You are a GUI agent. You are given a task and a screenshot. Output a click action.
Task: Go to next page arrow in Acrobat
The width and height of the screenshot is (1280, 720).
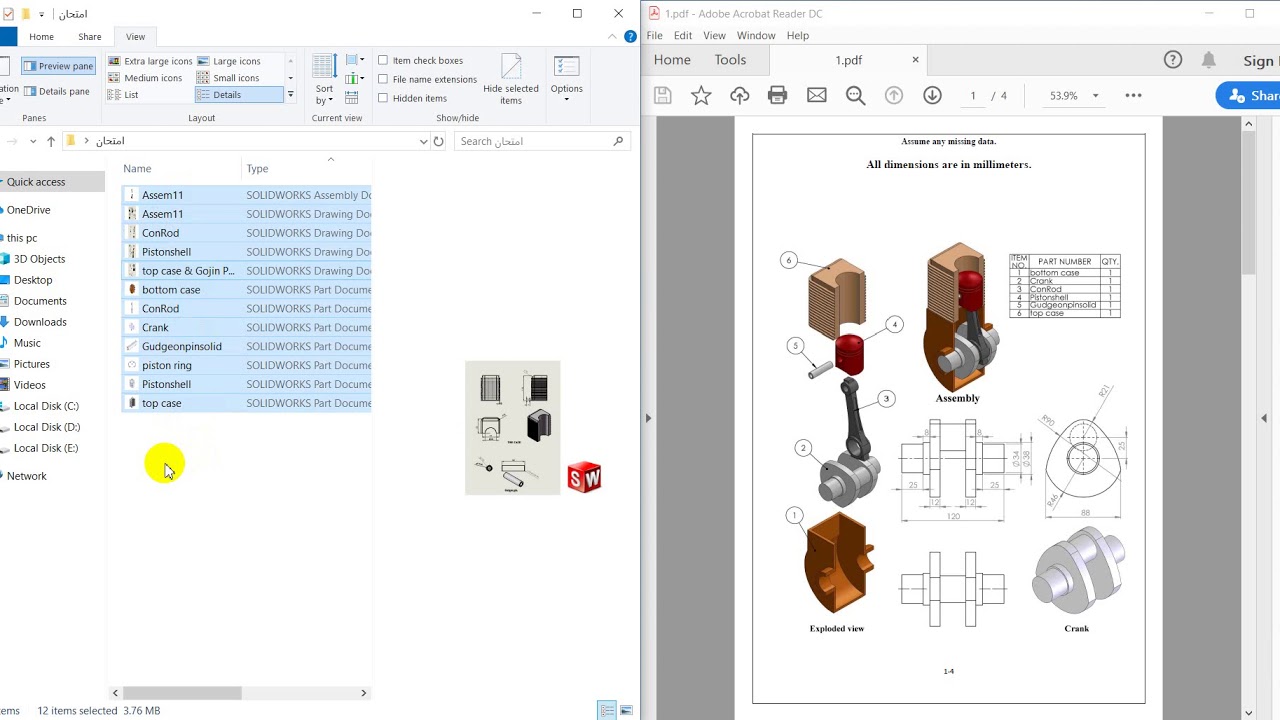tap(932, 96)
